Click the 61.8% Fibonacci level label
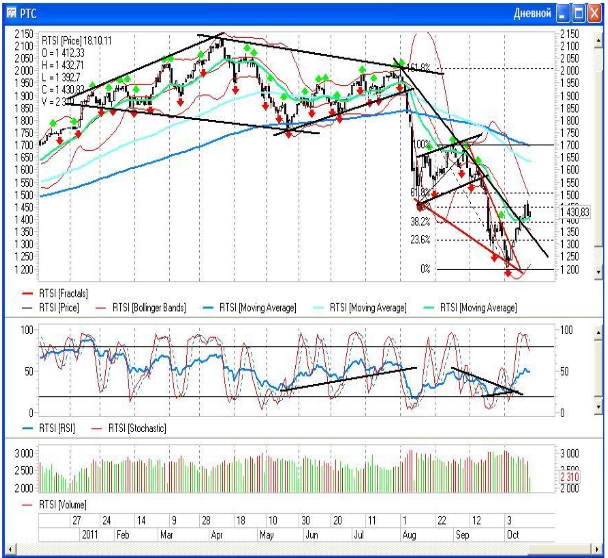The height and width of the screenshot is (558, 608). (x=420, y=192)
